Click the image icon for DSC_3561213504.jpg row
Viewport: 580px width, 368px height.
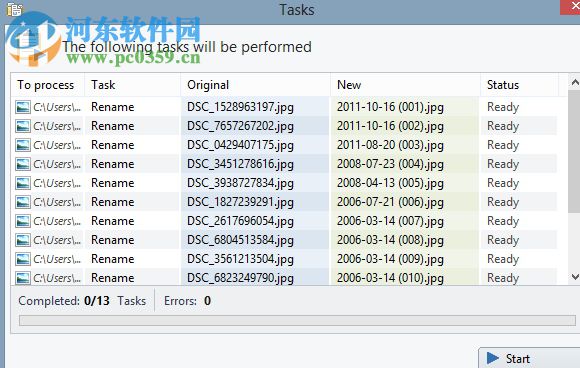[23, 259]
